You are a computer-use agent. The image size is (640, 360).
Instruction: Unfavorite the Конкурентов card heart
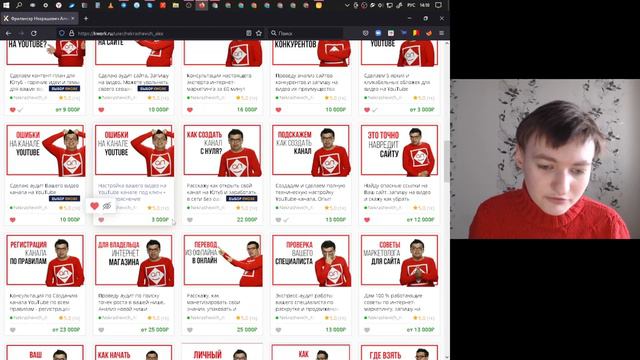pyautogui.click(x=278, y=109)
